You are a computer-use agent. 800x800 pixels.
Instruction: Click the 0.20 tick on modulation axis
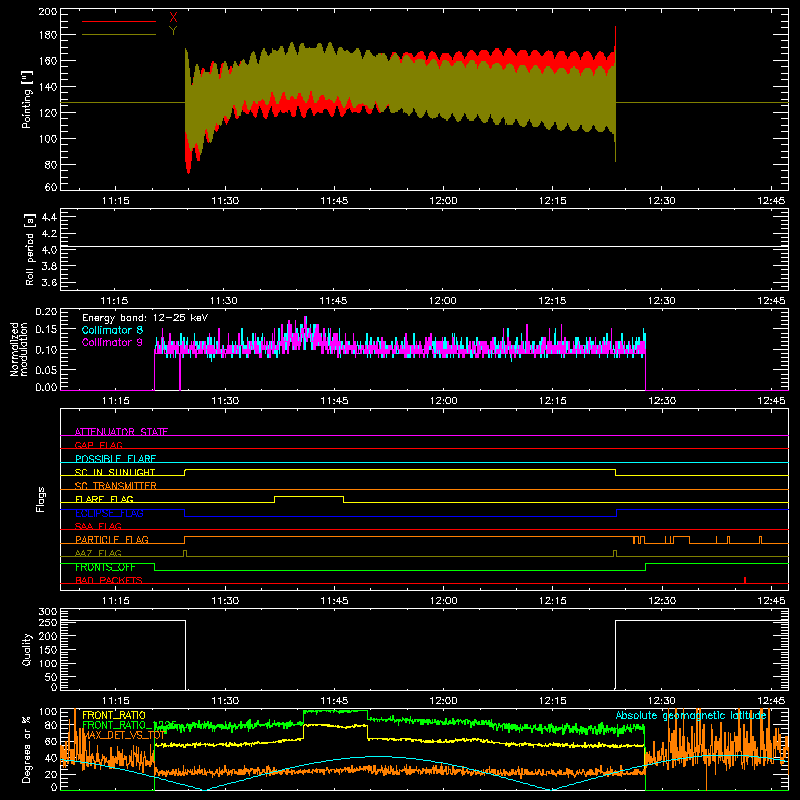(x=46, y=311)
